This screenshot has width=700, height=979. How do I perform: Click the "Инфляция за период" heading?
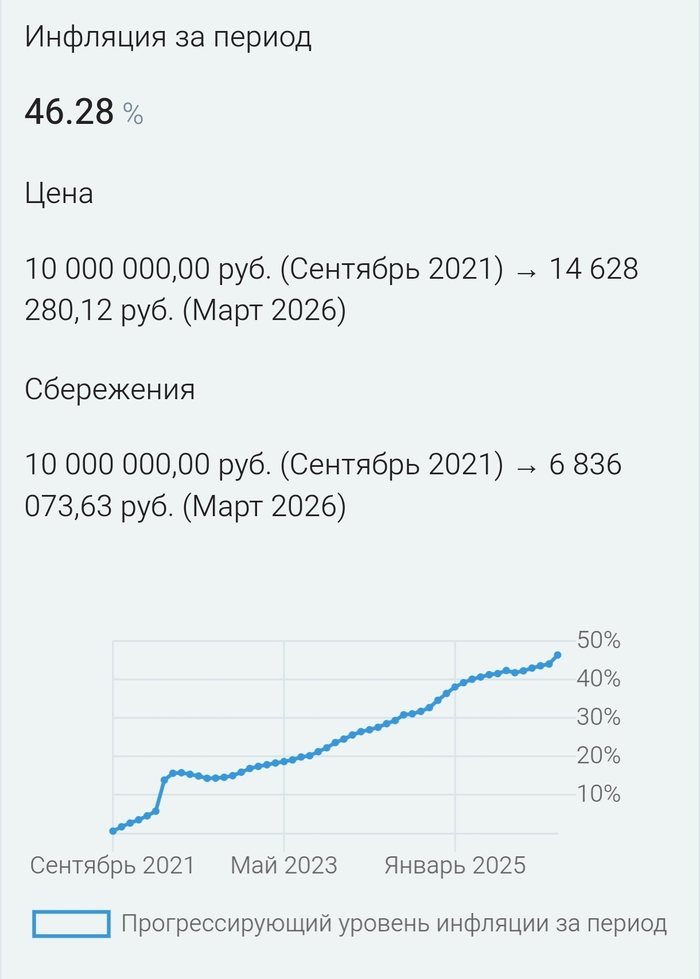click(168, 38)
